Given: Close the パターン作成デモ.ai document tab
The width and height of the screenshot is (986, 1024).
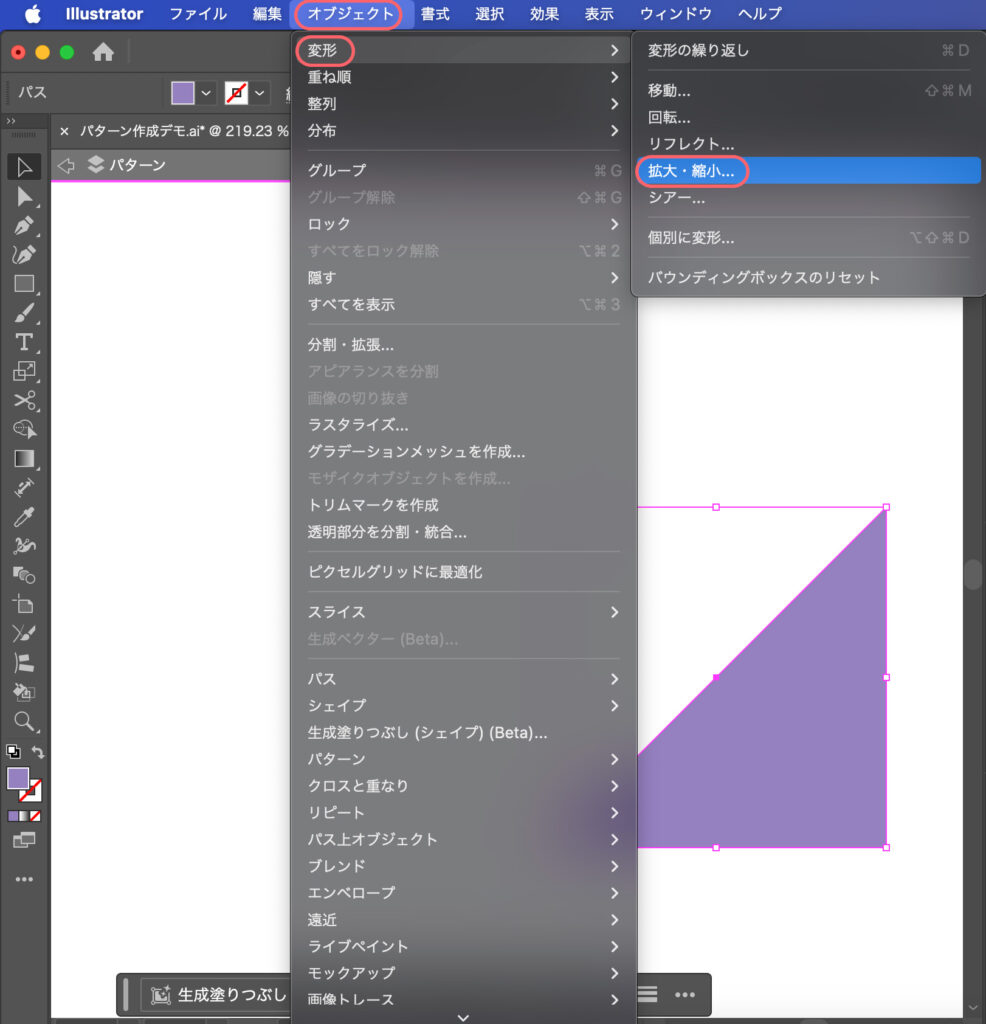Looking at the screenshot, I should point(64,131).
